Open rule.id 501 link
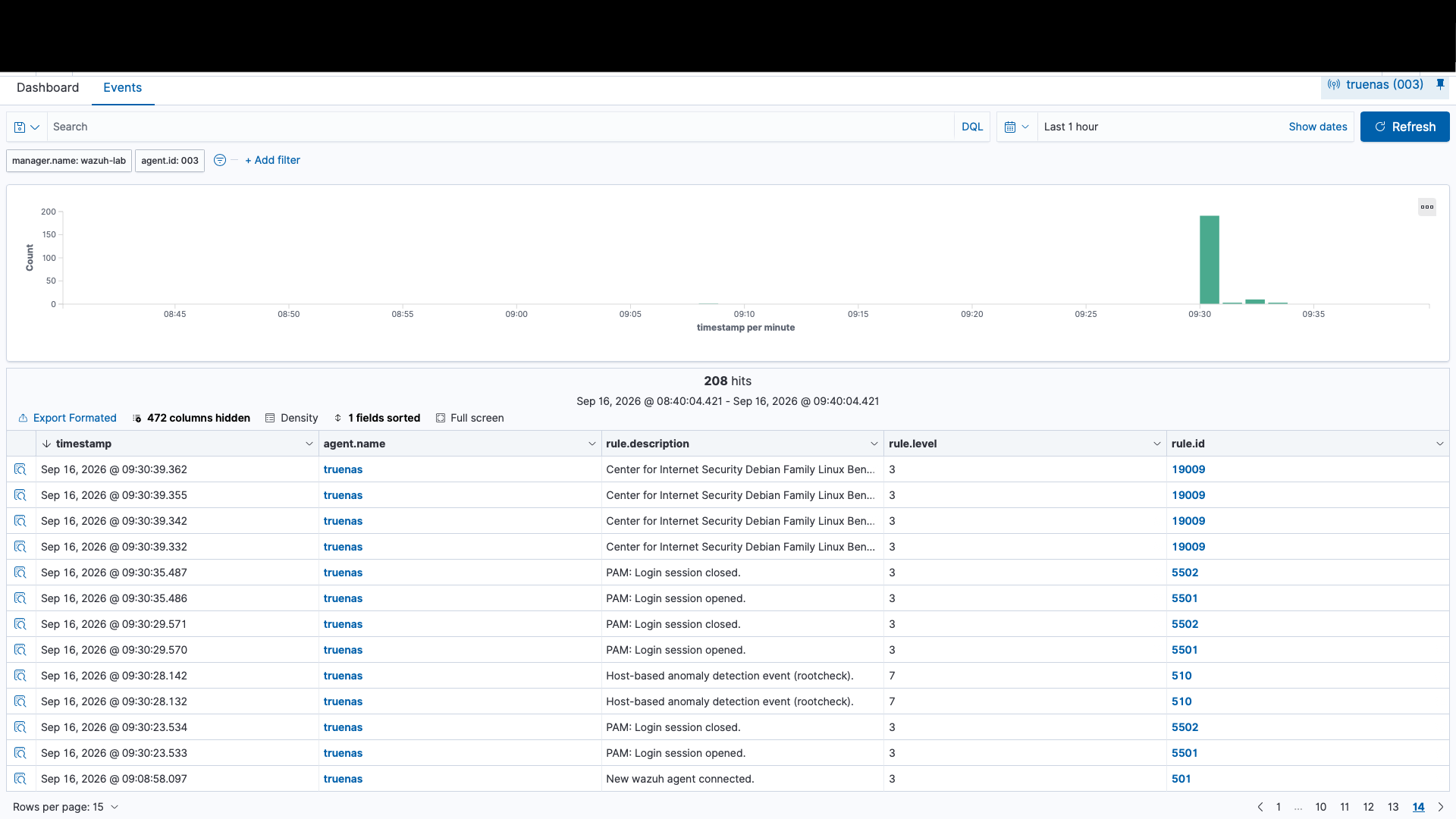The height and width of the screenshot is (819, 1456). [1181, 779]
